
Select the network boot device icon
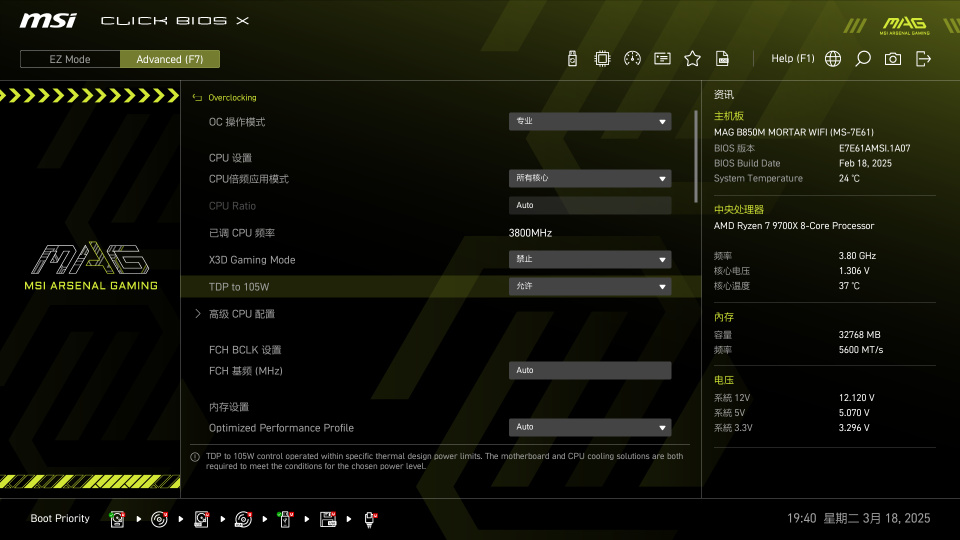[x=370, y=519]
